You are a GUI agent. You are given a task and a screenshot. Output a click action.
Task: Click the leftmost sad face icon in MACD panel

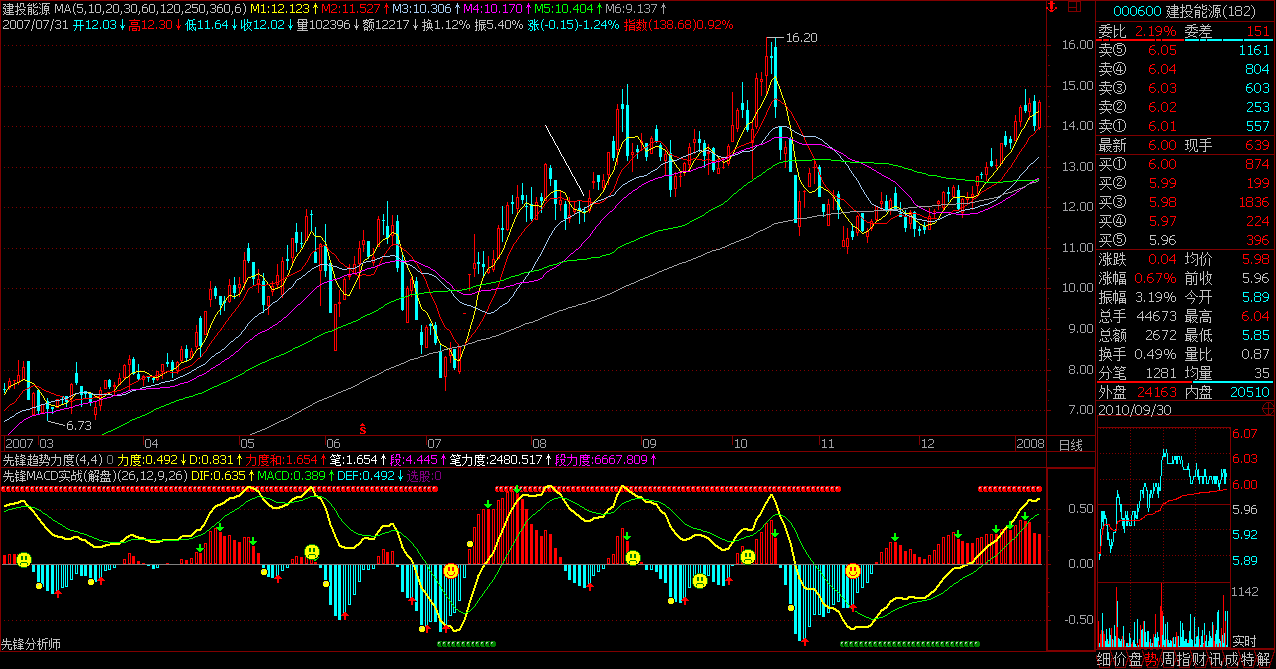(x=23, y=559)
